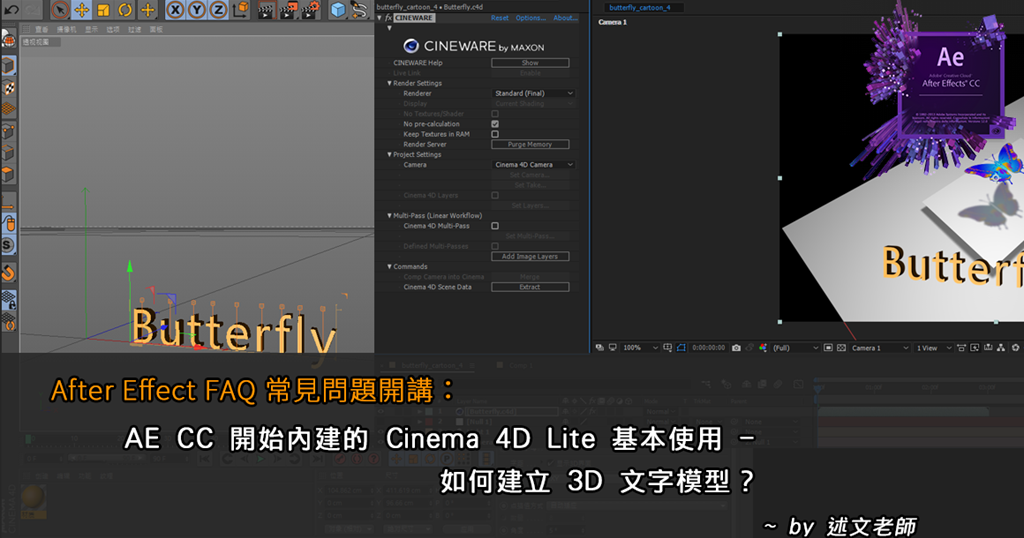
Task: Open the RGB channels color icon
Action: (762, 348)
